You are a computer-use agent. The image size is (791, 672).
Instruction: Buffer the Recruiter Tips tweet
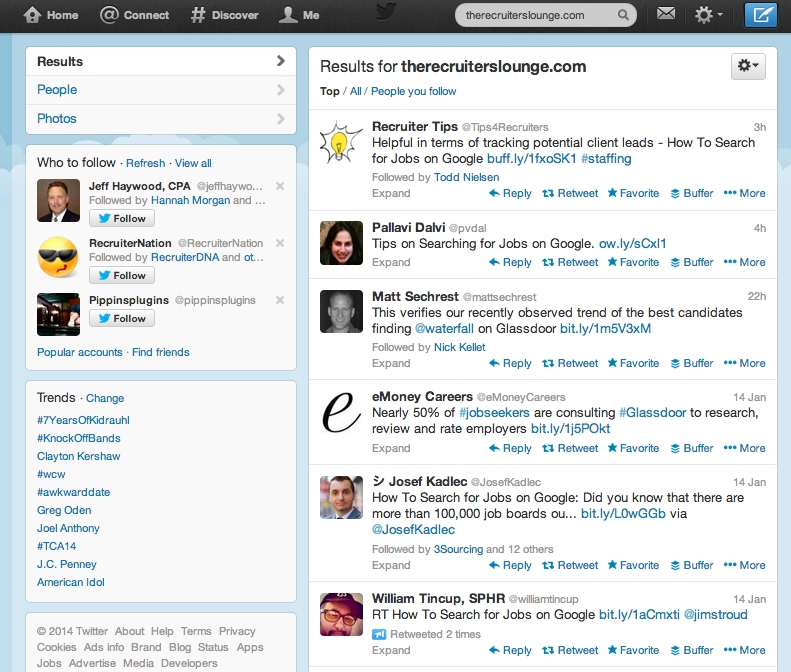coord(692,193)
